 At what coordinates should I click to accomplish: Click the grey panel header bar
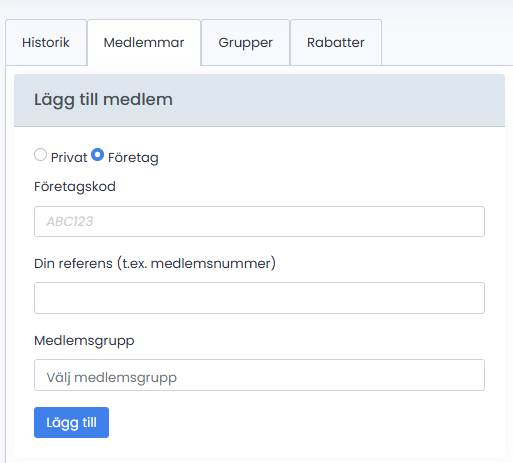point(259,100)
